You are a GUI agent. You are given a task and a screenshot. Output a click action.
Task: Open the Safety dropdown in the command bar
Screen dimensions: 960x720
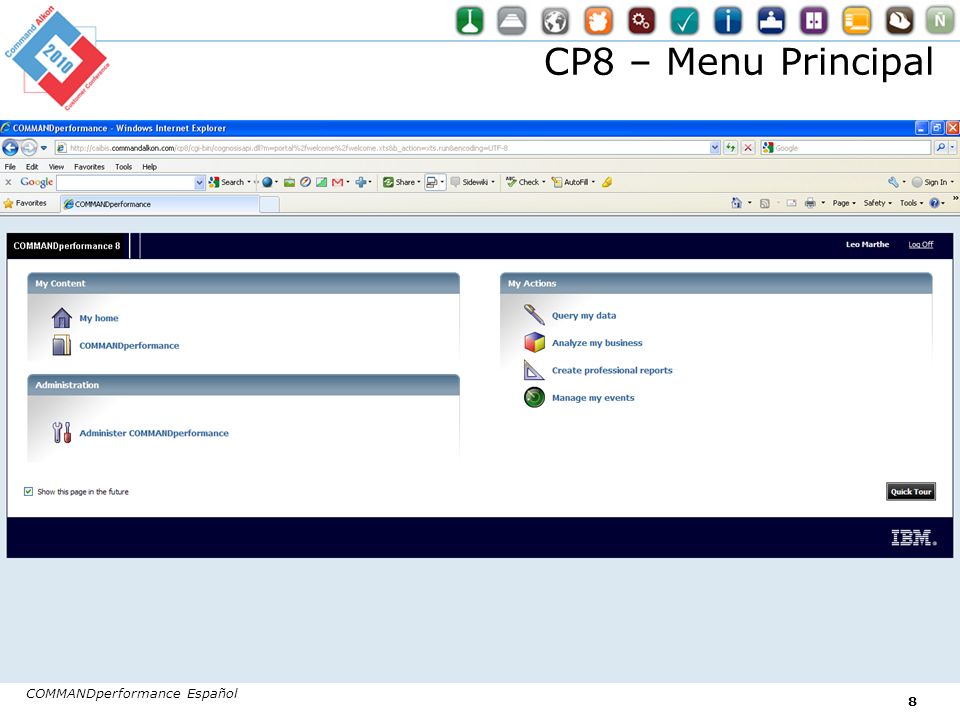click(x=877, y=203)
